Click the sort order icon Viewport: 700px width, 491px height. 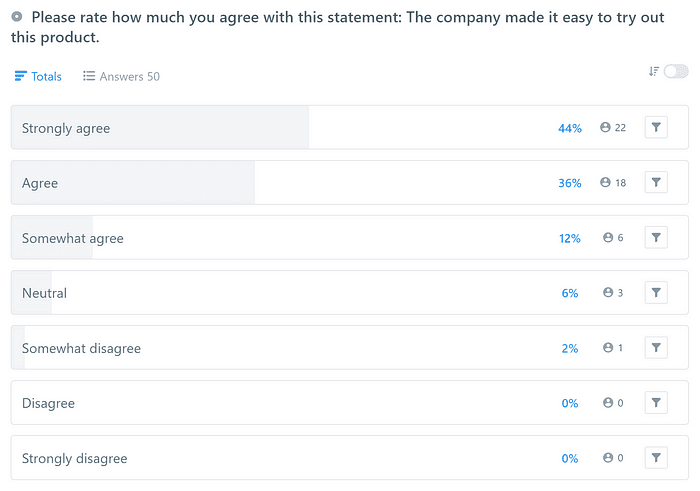654,71
